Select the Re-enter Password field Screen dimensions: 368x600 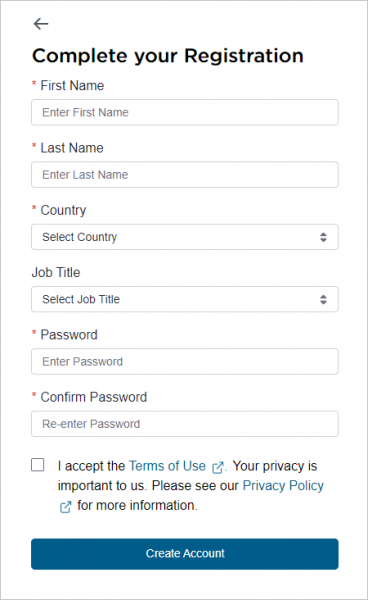coord(185,424)
